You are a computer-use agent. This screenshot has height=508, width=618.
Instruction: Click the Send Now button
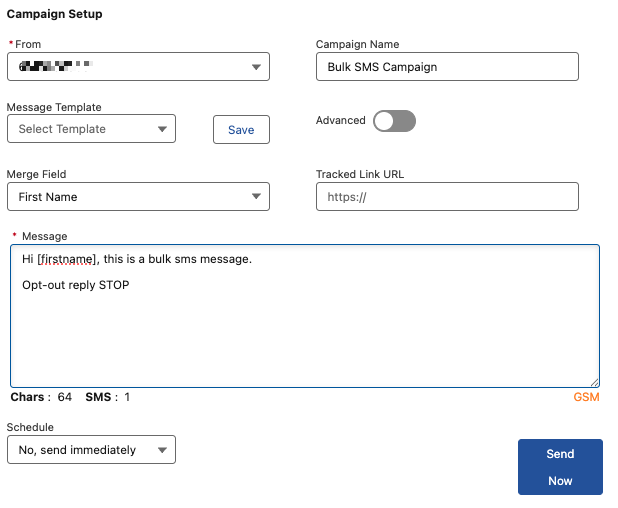pos(560,467)
